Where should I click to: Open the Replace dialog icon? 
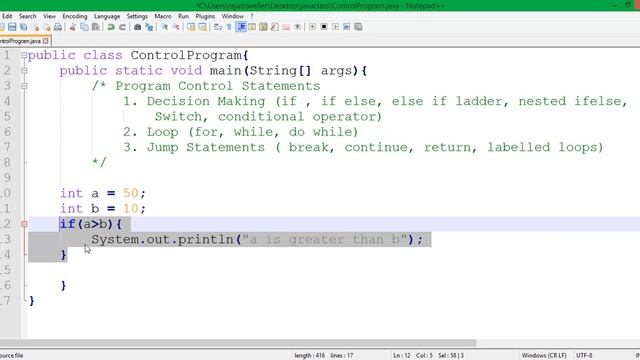point(149,27)
